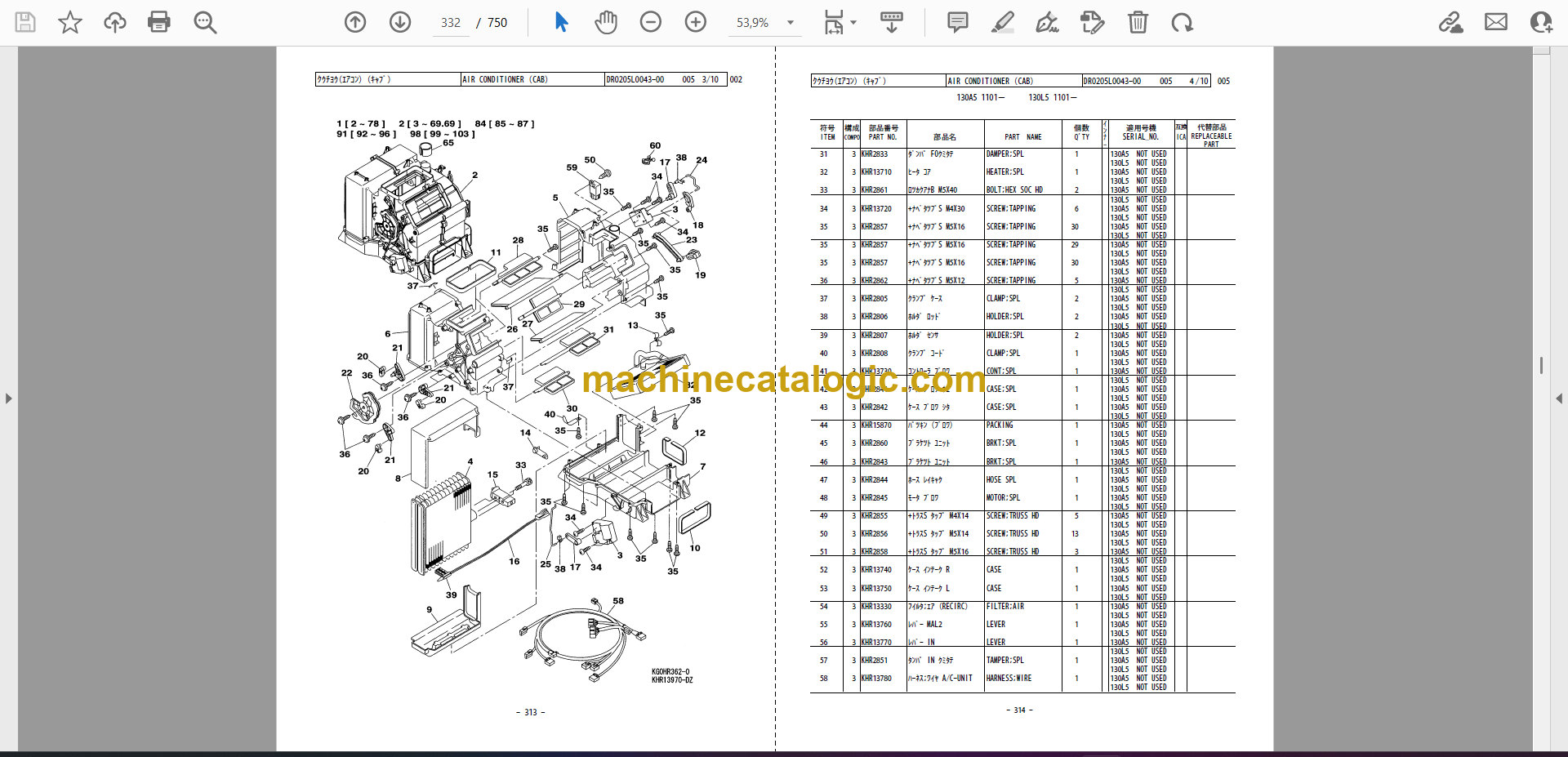Open the find text magnifier tool
Image resolution: width=1568 pixels, height=757 pixels.
[205, 22]
